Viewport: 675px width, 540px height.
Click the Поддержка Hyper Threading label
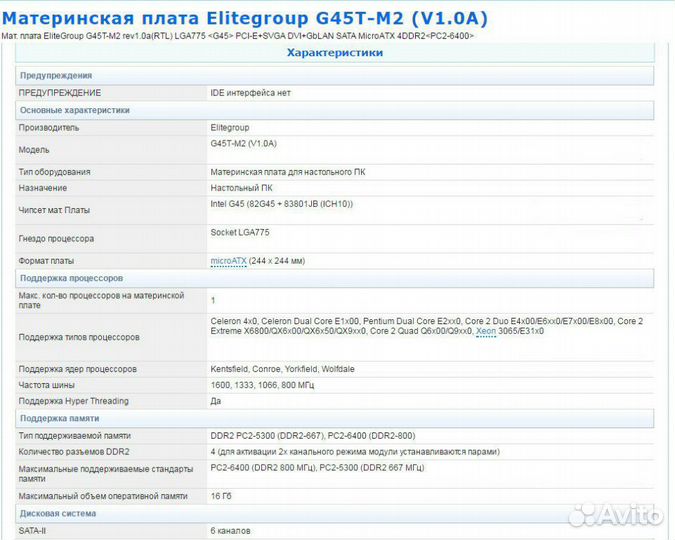(x=74, y=401)
